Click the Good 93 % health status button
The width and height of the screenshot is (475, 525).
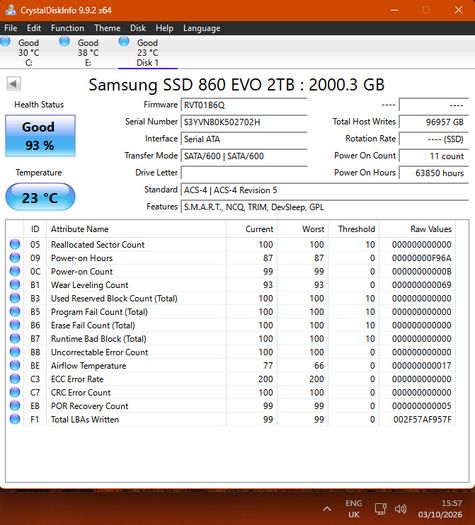point(40,136)
